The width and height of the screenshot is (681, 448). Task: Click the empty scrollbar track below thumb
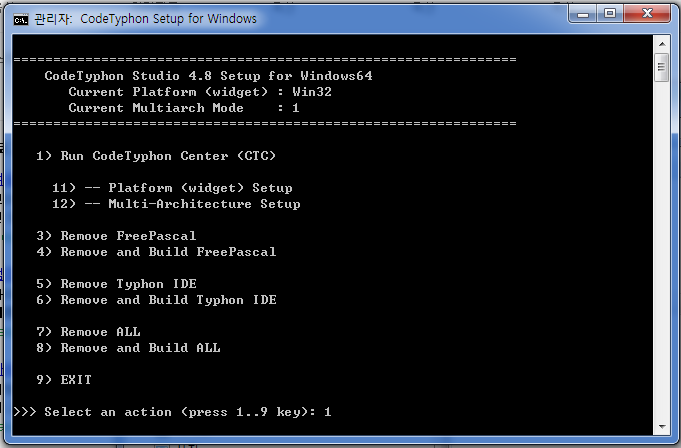click(x=662, y=250)
